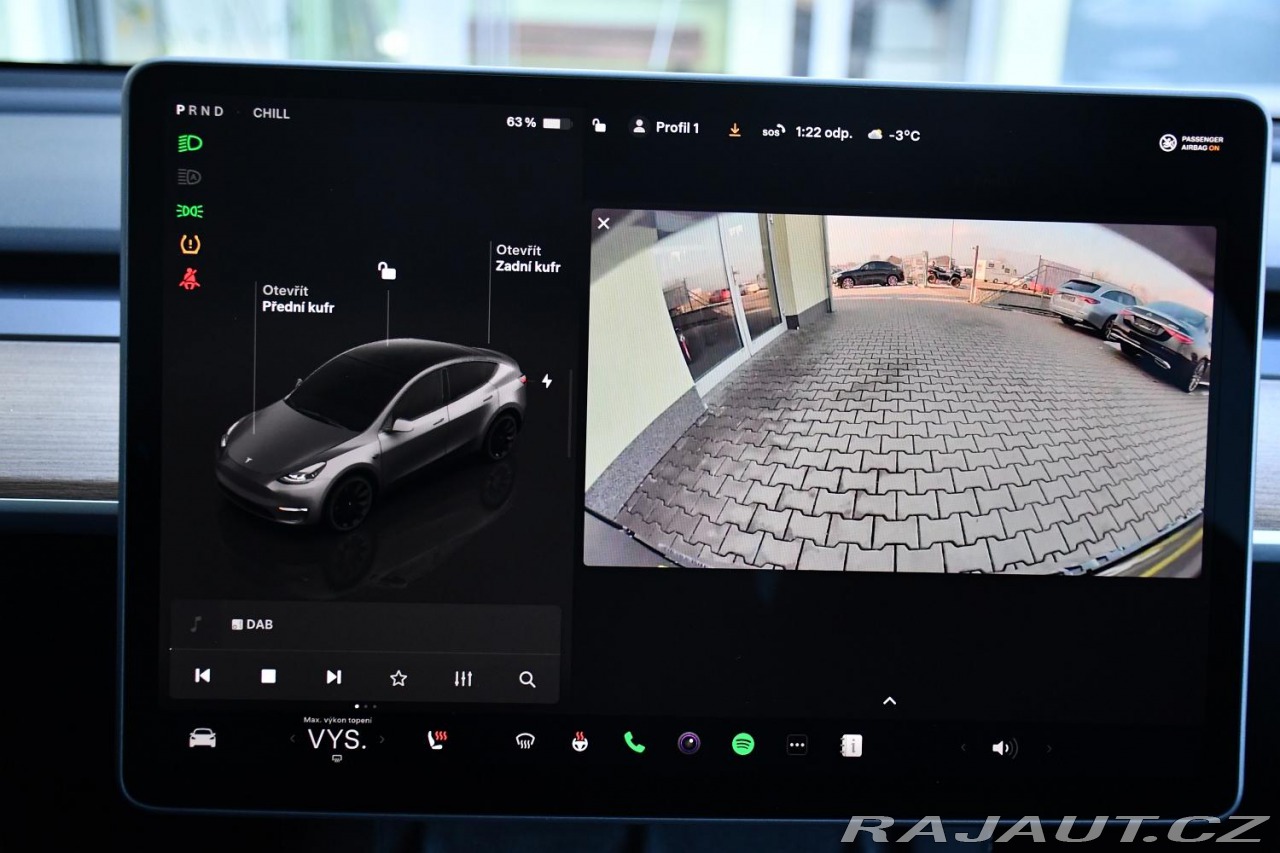Tap Otevřít Přední kufr

[x=297, y=299]
